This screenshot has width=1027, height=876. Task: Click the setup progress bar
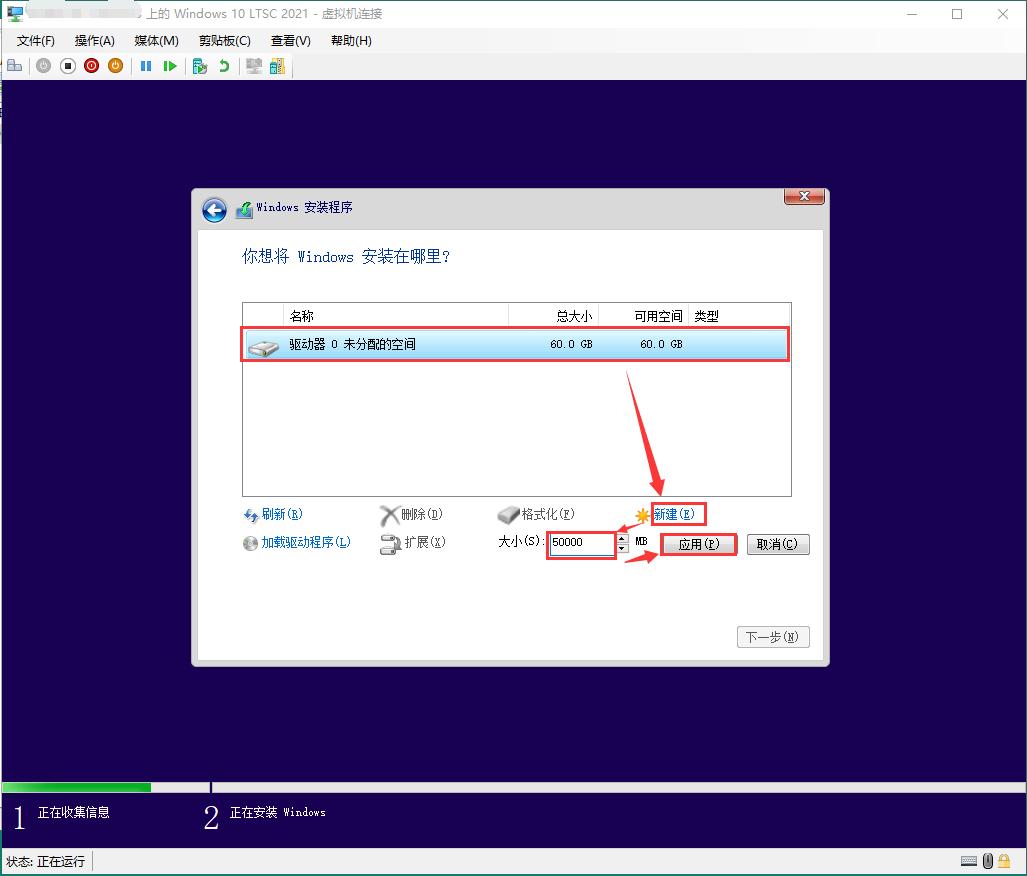(514, 788)
